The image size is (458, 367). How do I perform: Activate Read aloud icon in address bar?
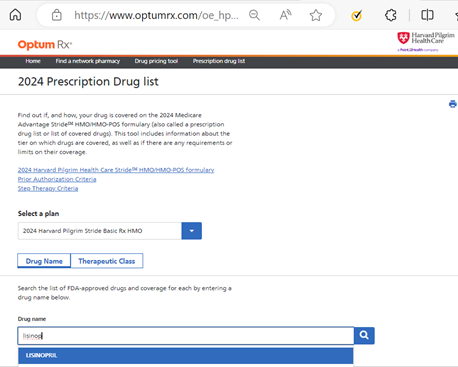coord(285,15)
